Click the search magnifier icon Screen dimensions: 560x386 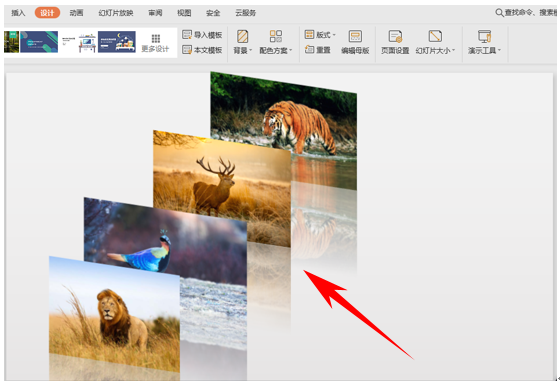point(499,13)
